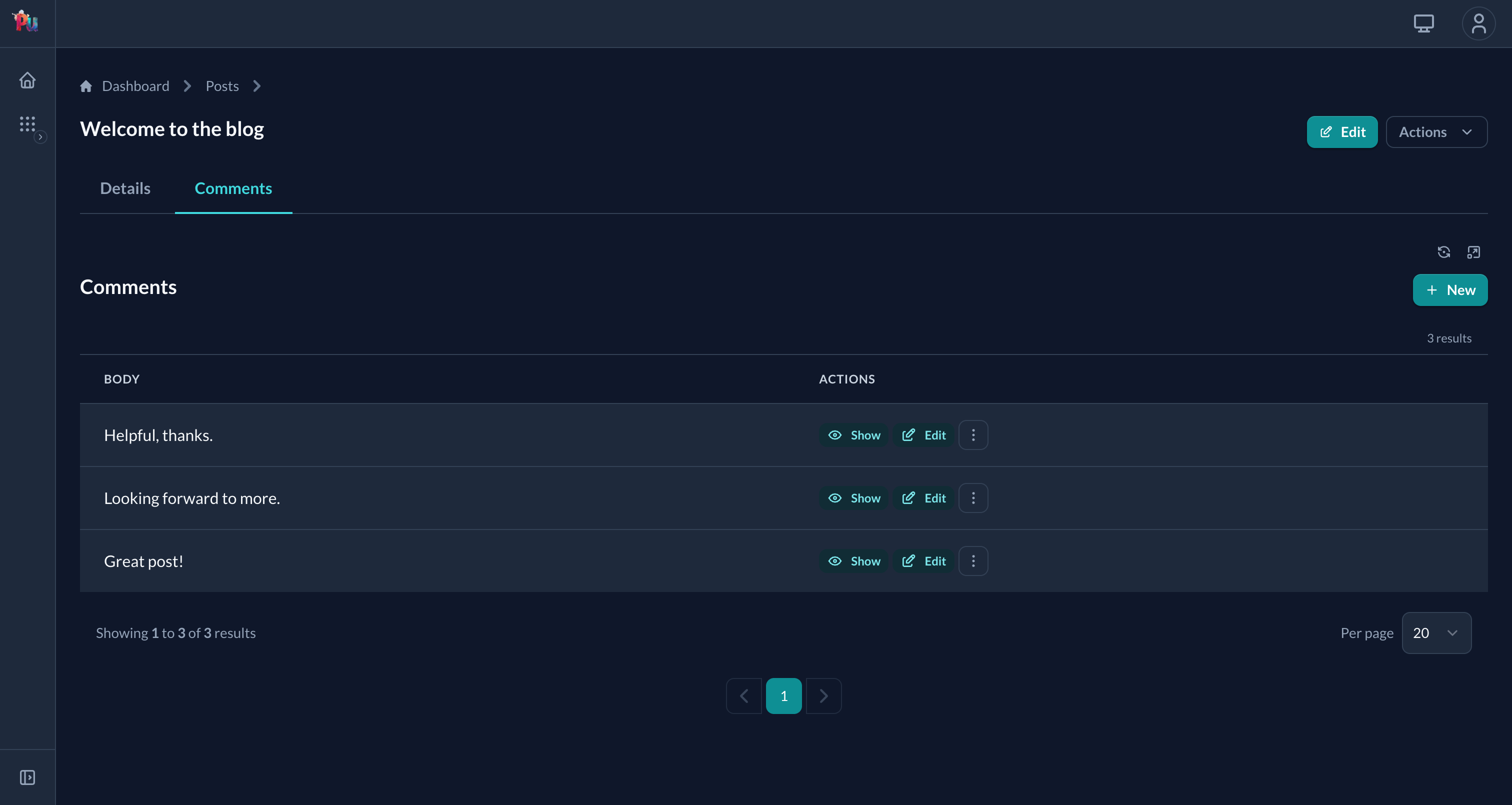The height and width of the screenshot is (805, 1512).
Task: Click the ACTIONS column header
Action: tap(847, 379)
